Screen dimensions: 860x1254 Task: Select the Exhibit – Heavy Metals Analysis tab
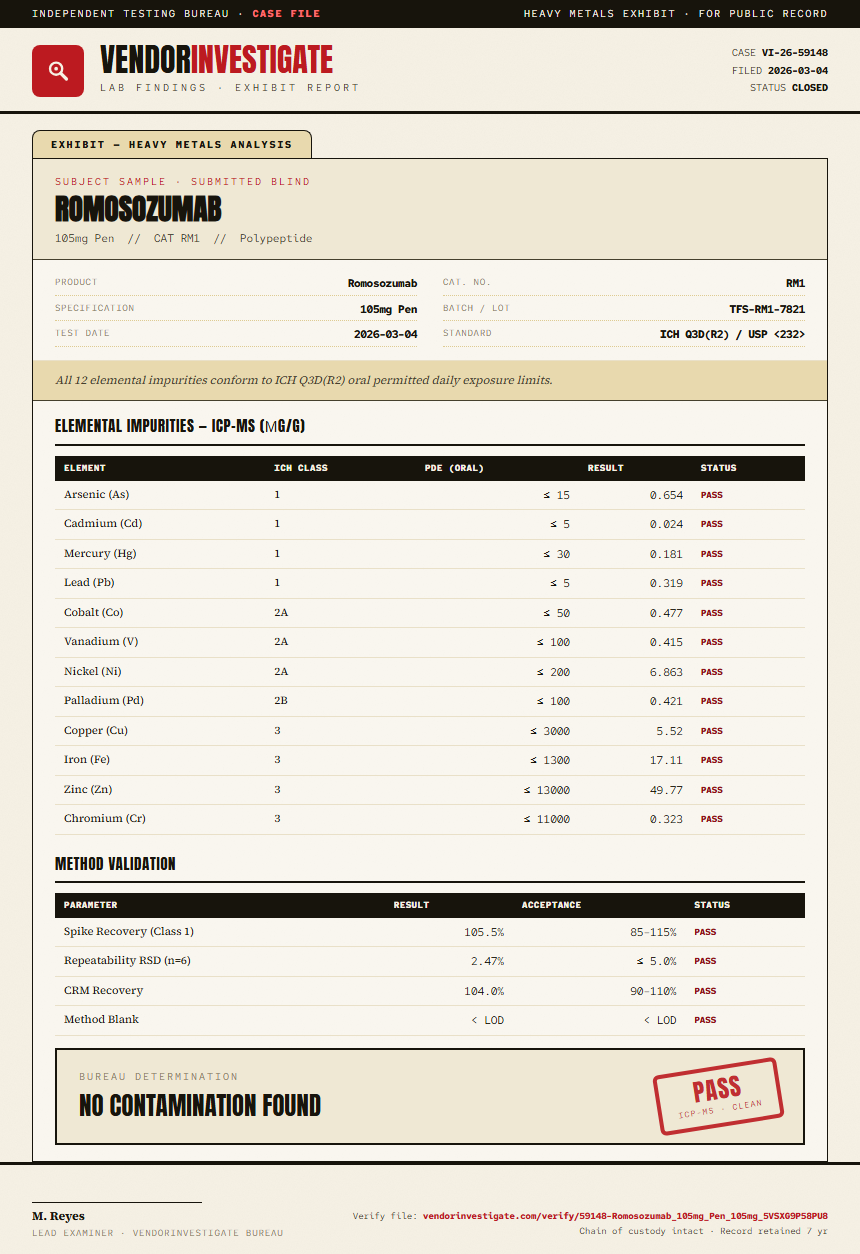172,144
